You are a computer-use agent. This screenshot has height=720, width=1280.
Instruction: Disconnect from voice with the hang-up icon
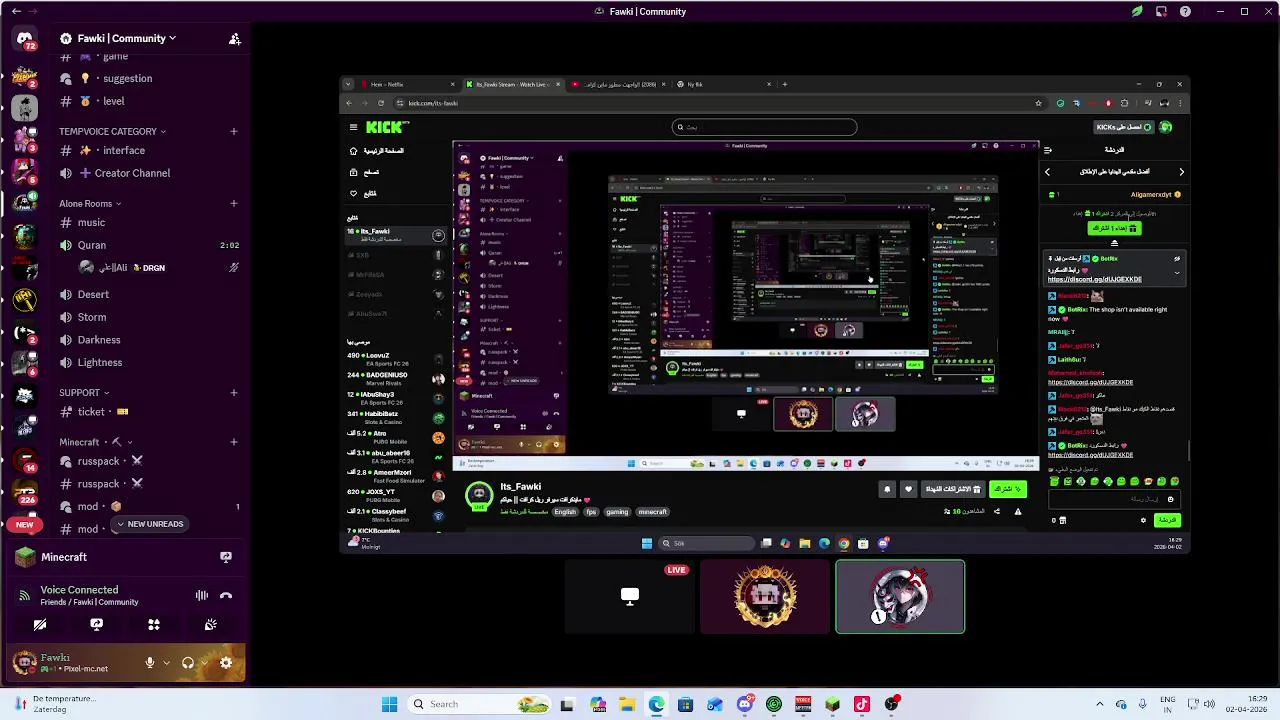tap(226, 596)
